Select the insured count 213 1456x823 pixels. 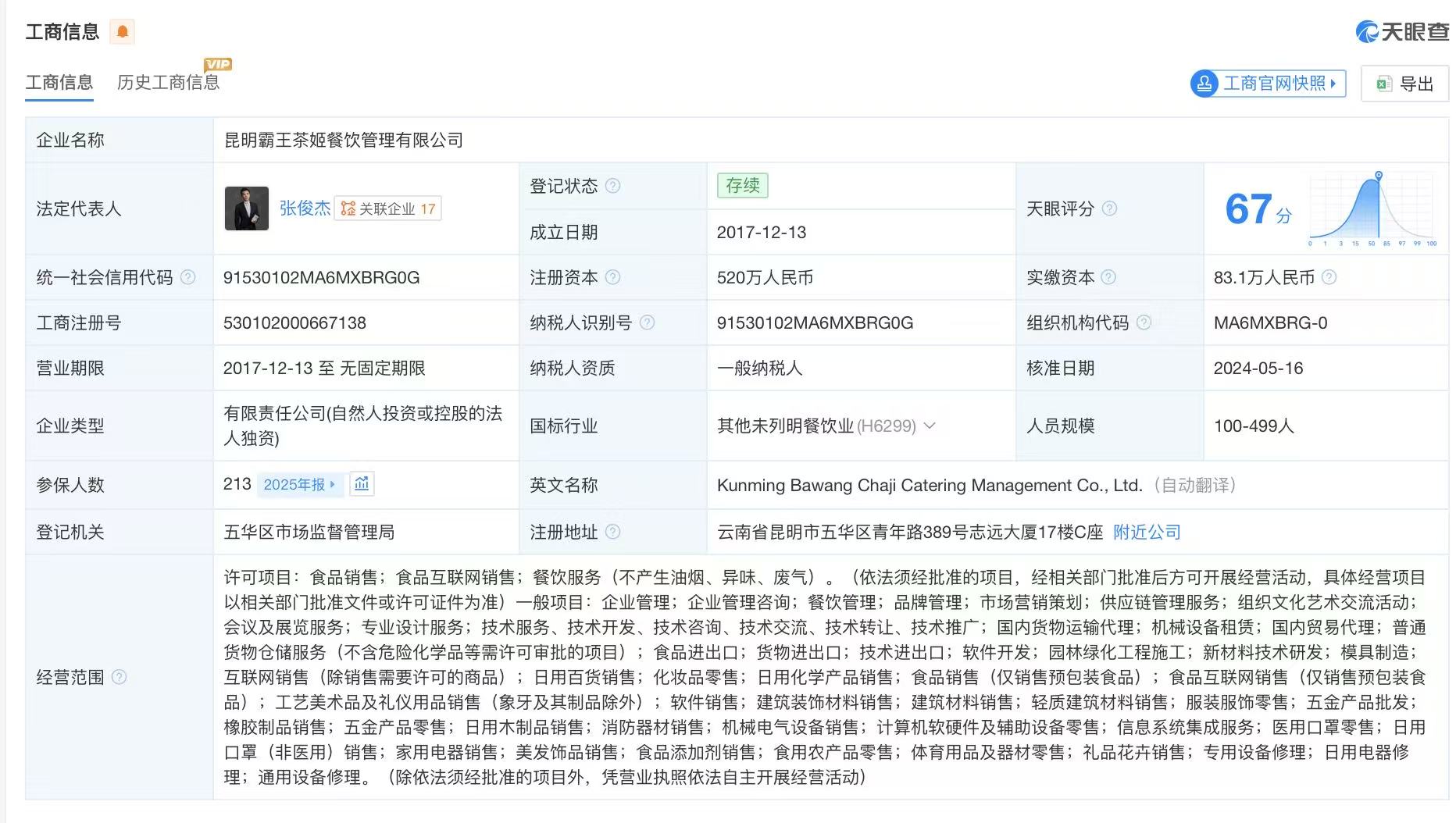[237, 484]
